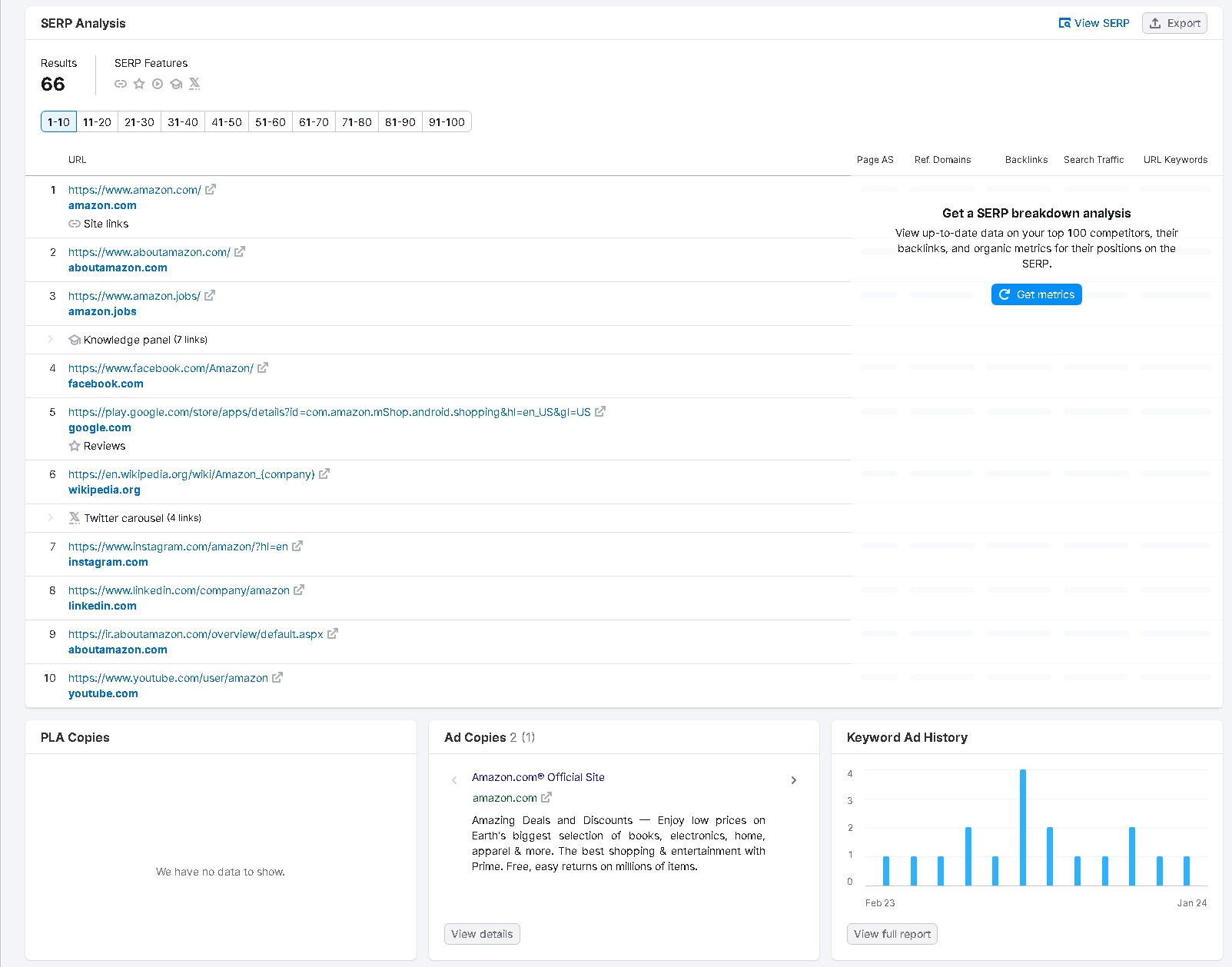
Task: Open ad copy amazon.com external link icon
Action: click(546, 797)
